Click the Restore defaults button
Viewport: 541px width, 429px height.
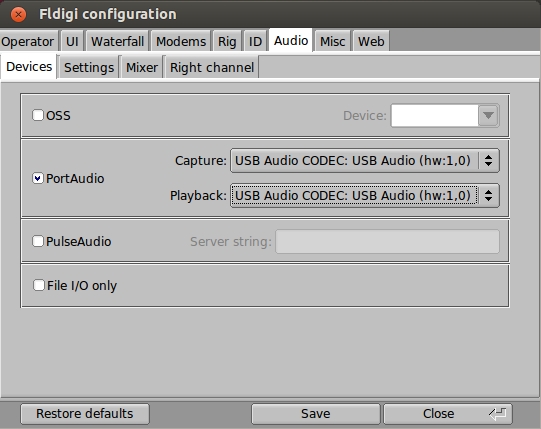click(85, 413)
